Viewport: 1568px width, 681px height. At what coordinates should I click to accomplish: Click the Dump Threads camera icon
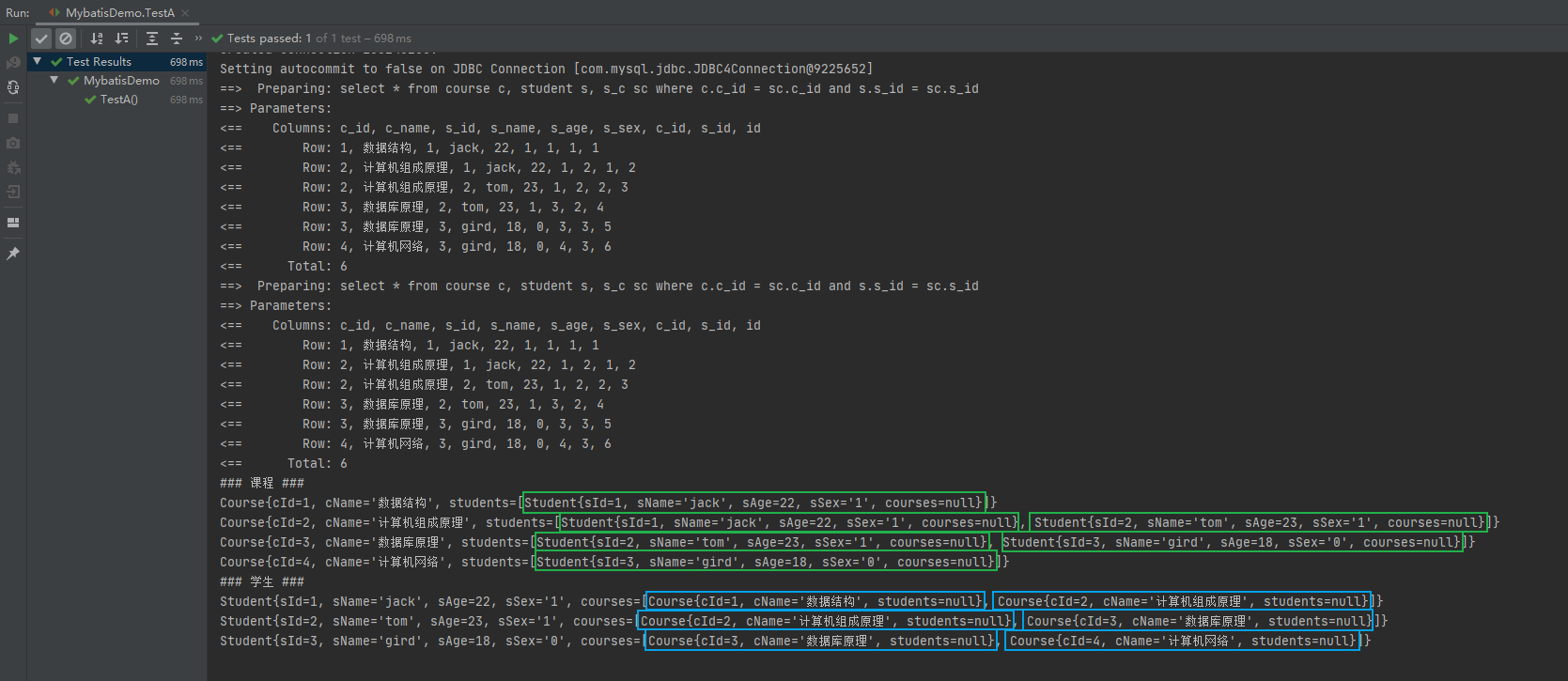[13, 143]
